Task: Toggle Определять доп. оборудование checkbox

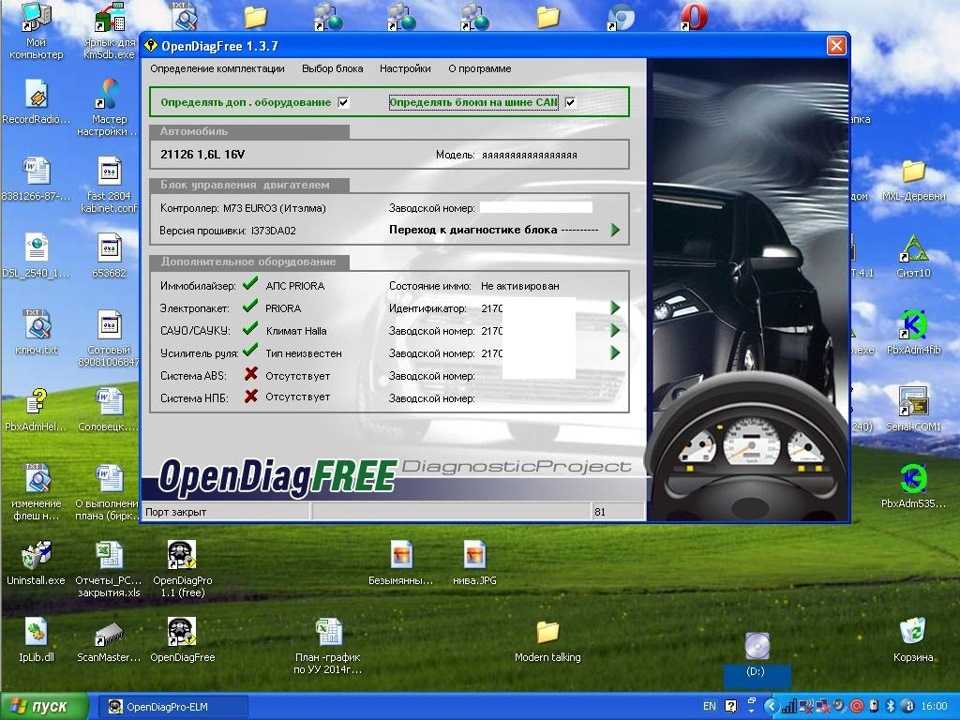Action: click(344, 102)
